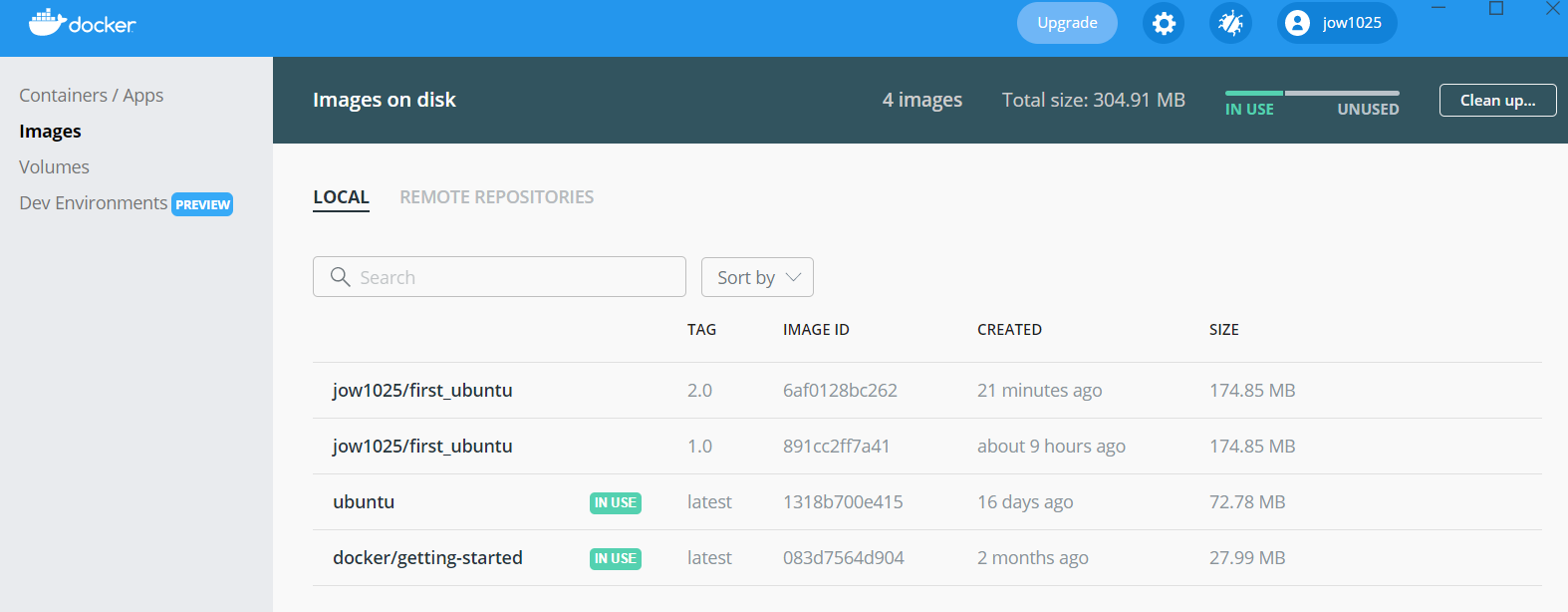Click the 4 images count
This screenshot has width=1568, height=612.
click(922, 100)
